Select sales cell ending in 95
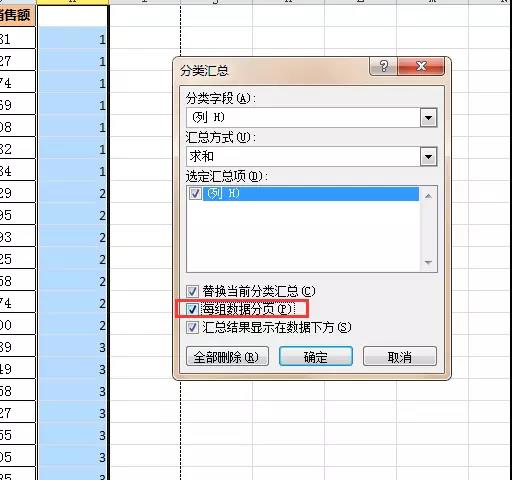The height and width of the screenshot is (480, 512). (x=17, y=214)
